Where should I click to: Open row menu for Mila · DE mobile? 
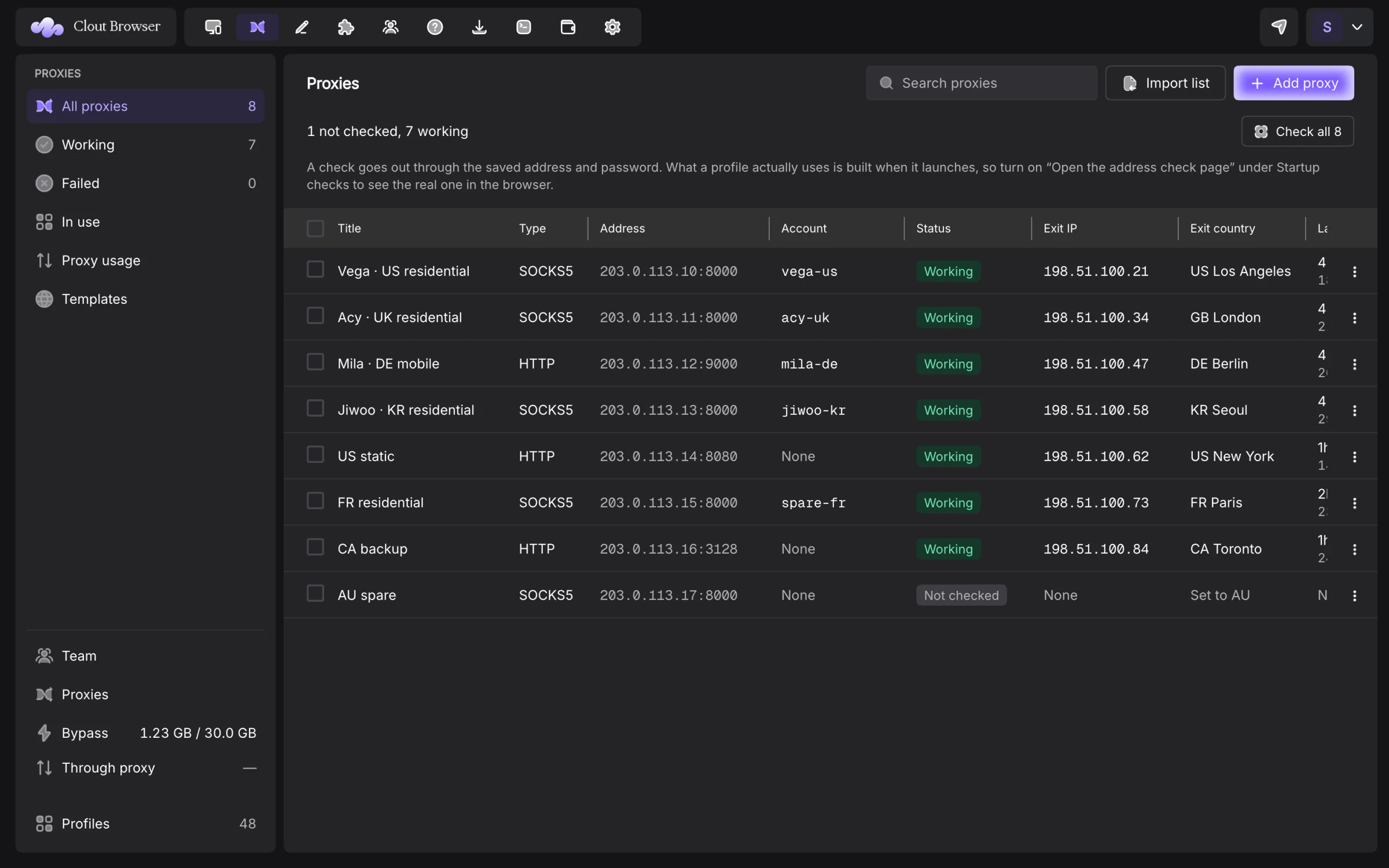point(1354,364)
